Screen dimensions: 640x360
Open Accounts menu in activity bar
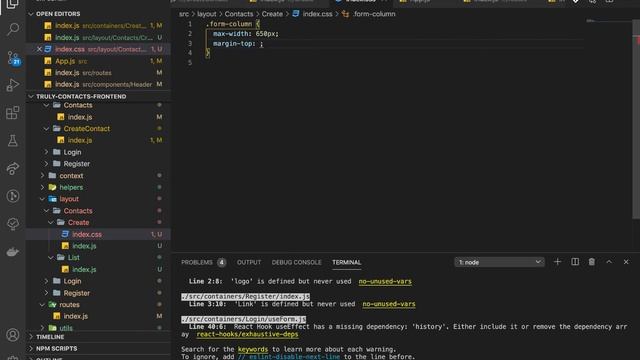pyautogui.click(x=13, y=335)
